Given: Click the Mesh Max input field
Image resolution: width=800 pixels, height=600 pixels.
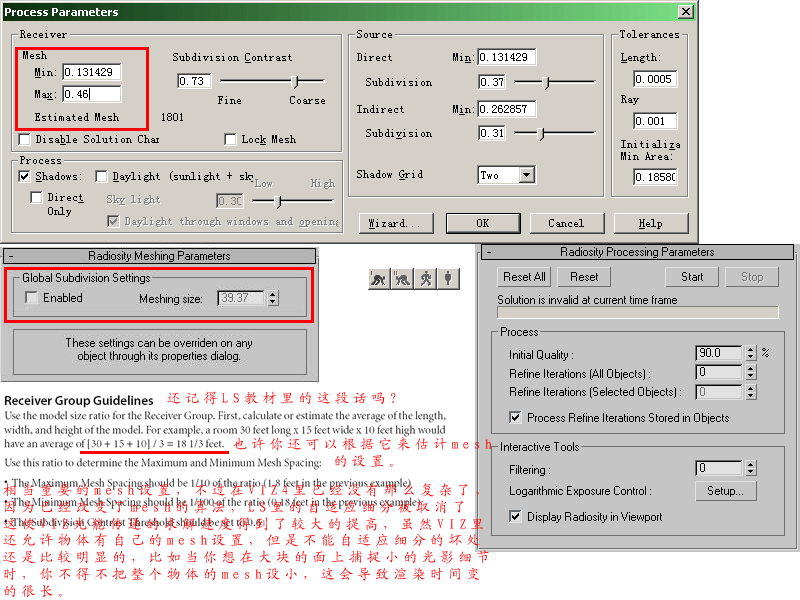Looking at the screenshot, I should [92, 94].
